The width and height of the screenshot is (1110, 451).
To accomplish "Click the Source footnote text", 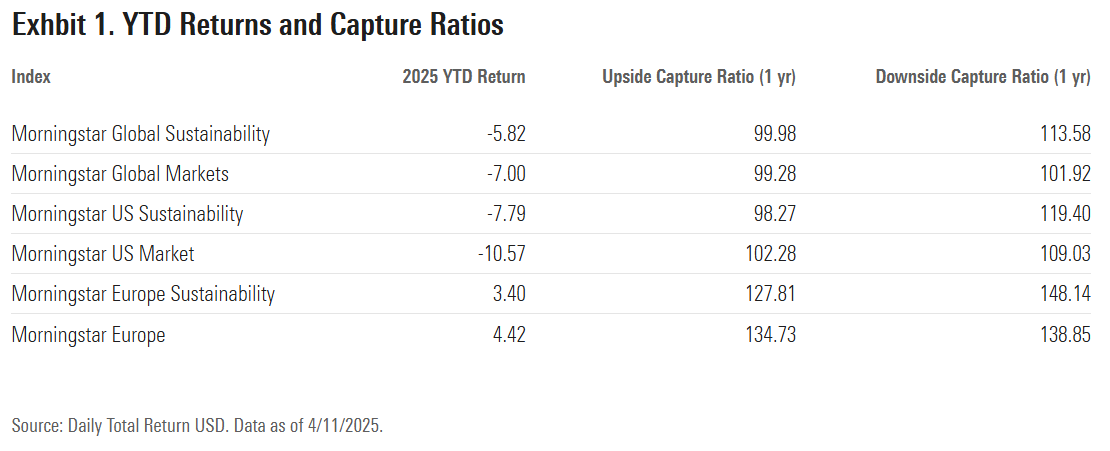I will coord(197,425).
